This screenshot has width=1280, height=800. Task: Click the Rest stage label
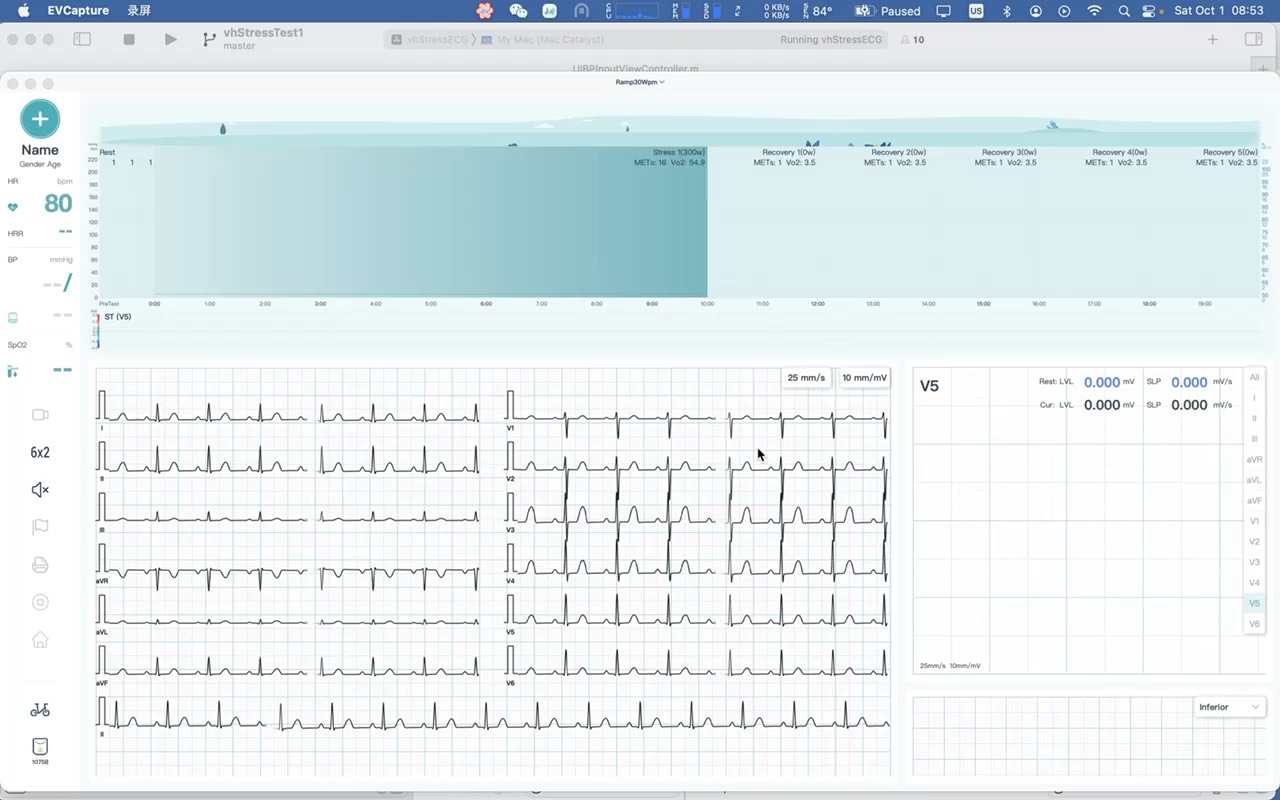click(107, 153)
